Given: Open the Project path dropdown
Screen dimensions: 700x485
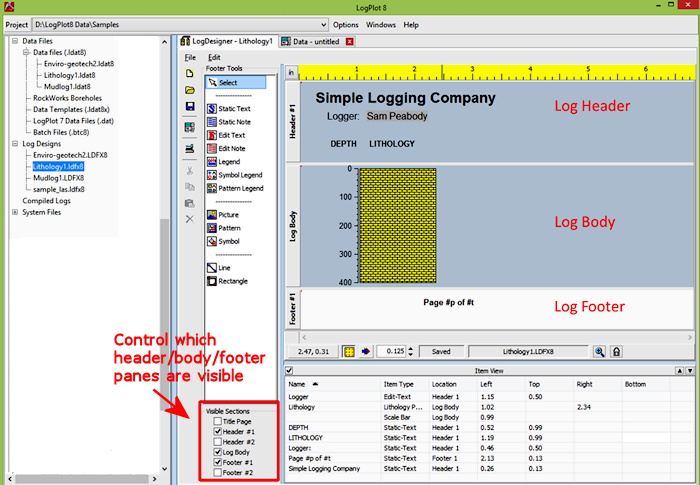Looking at the screenshot, I should [x=322, y=24].
